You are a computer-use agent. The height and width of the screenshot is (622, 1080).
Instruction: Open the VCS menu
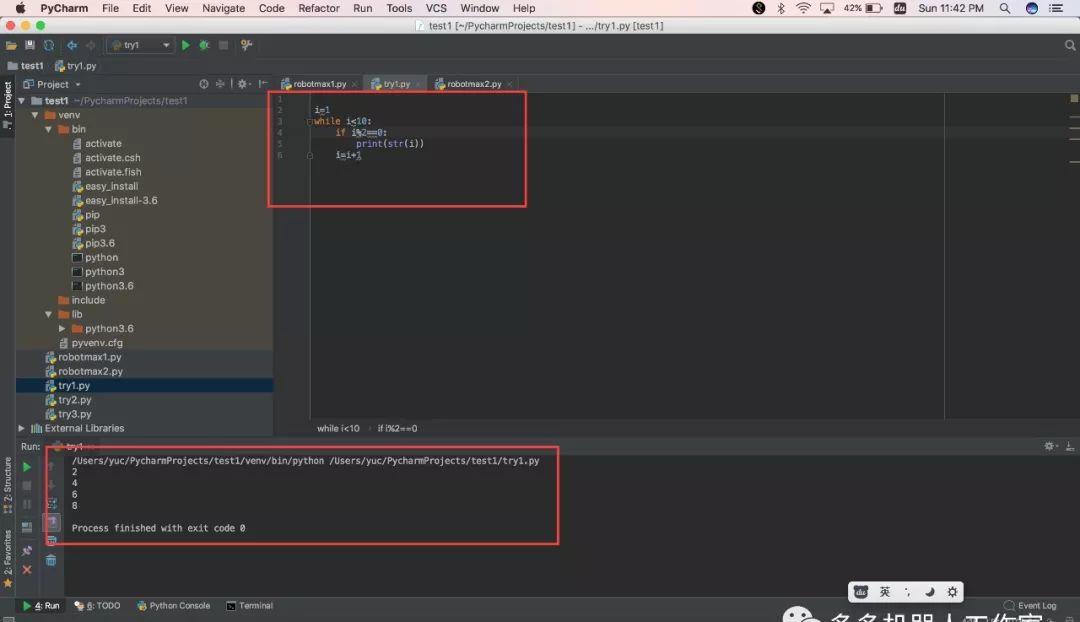coord(436,8)
